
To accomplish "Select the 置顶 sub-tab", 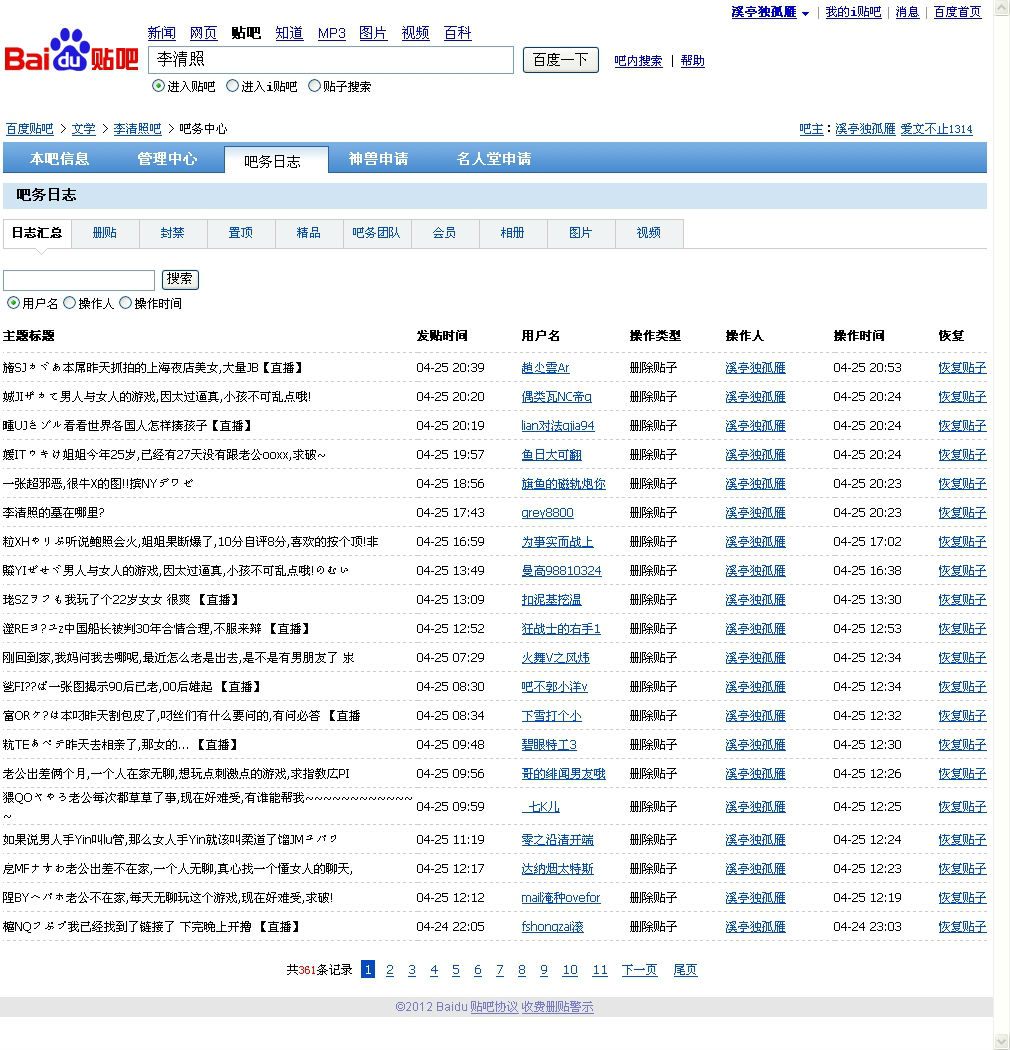I will pyautogui.click(x=240, y=233).
